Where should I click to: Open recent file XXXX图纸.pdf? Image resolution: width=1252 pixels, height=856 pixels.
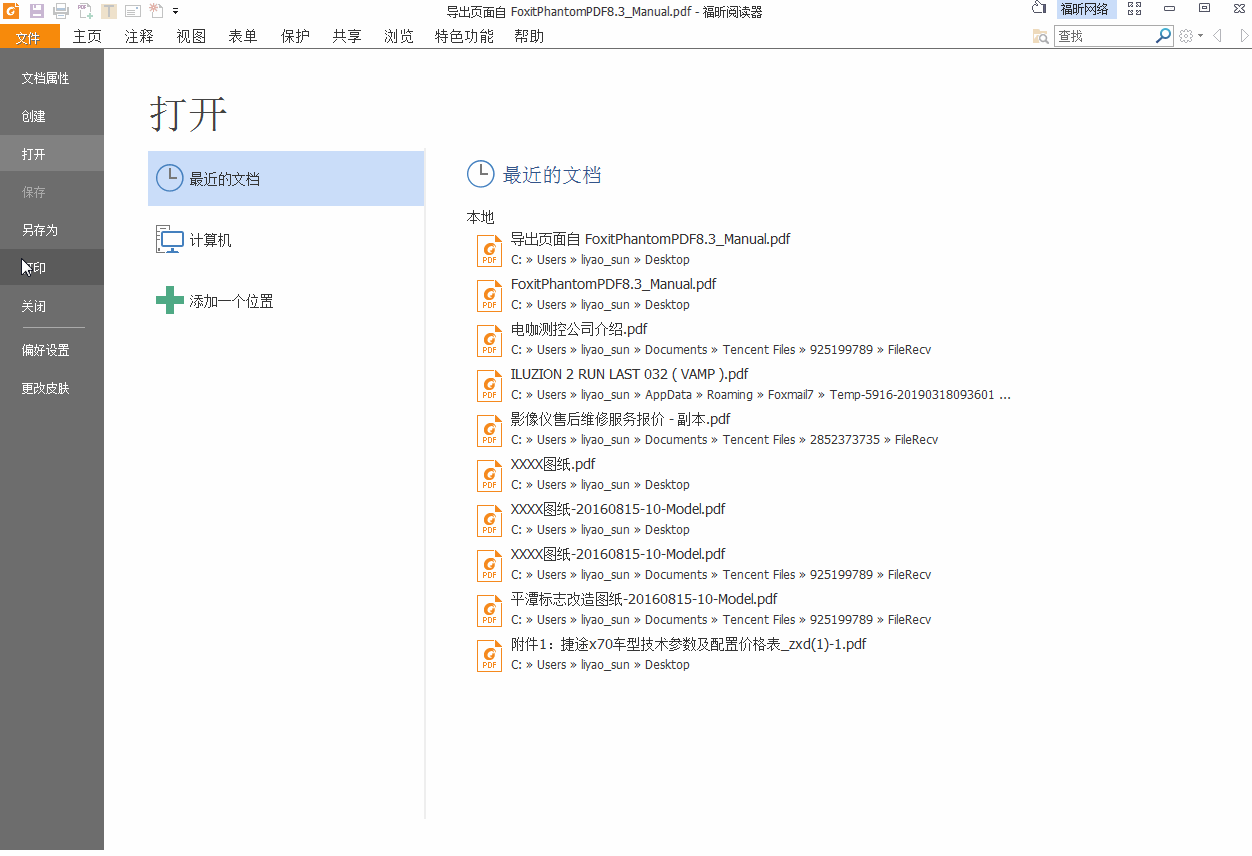[x=553, y=464]
